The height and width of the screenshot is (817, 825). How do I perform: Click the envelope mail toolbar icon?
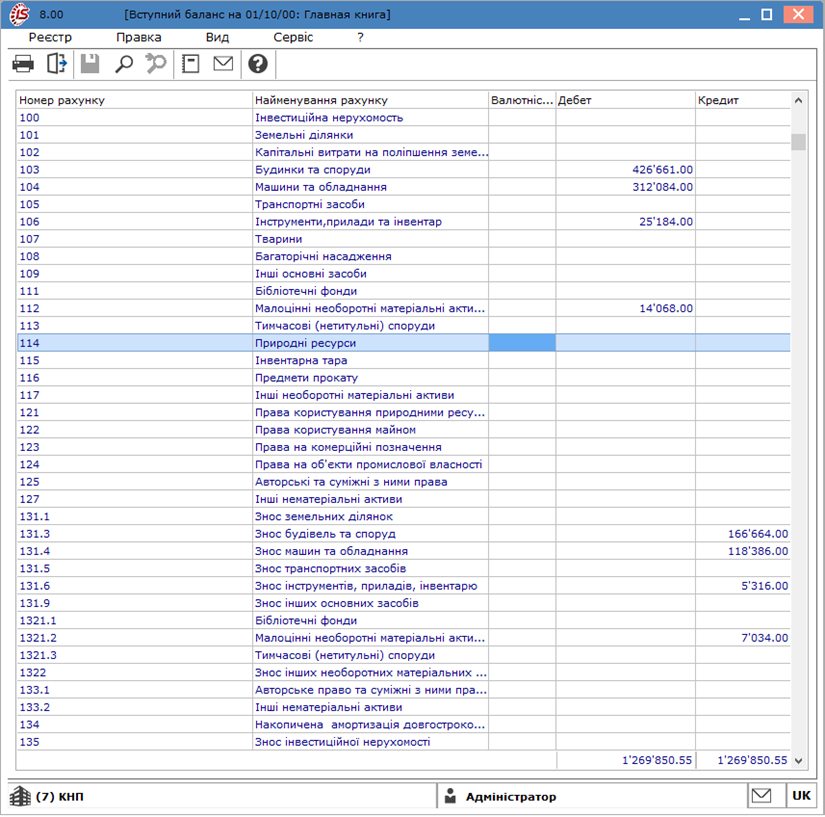click(x=223, y=64)
